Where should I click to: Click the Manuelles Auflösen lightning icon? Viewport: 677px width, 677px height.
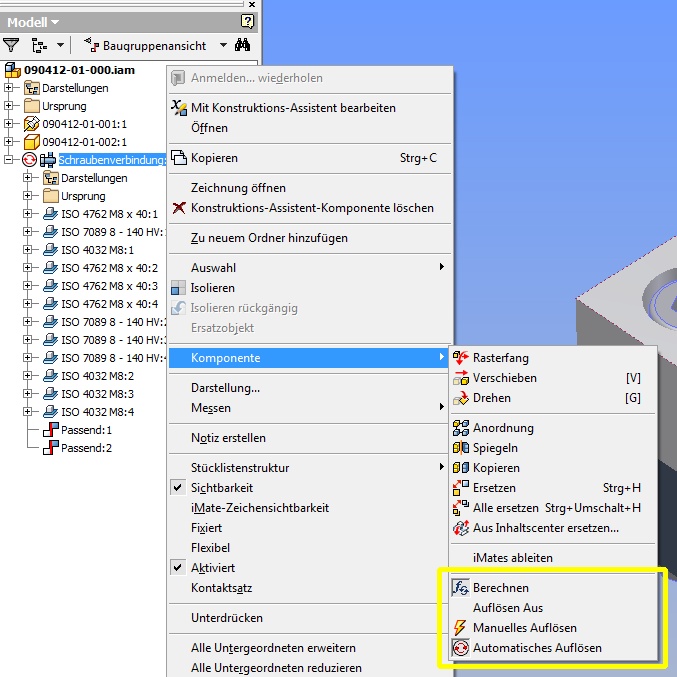(461, 628)
